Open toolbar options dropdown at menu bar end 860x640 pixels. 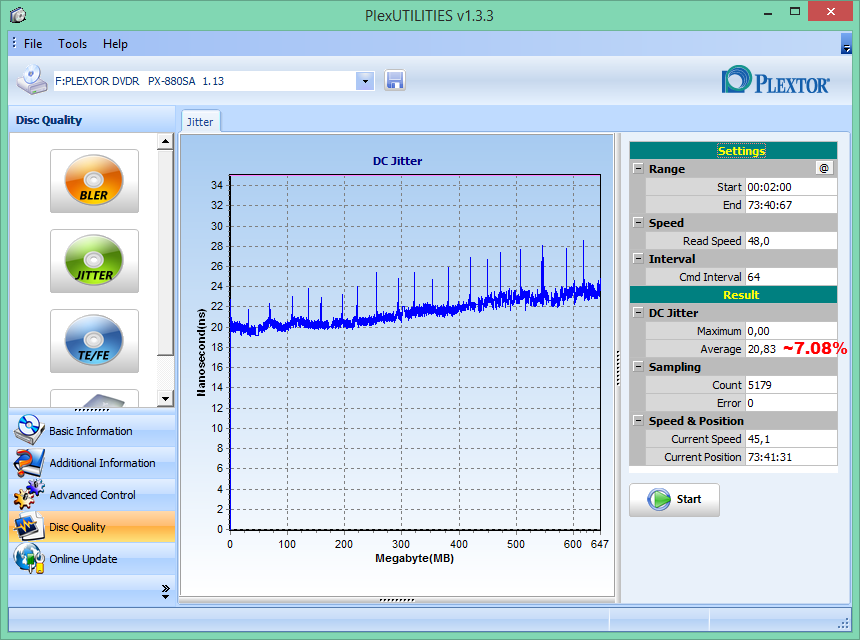coord(846,44)
